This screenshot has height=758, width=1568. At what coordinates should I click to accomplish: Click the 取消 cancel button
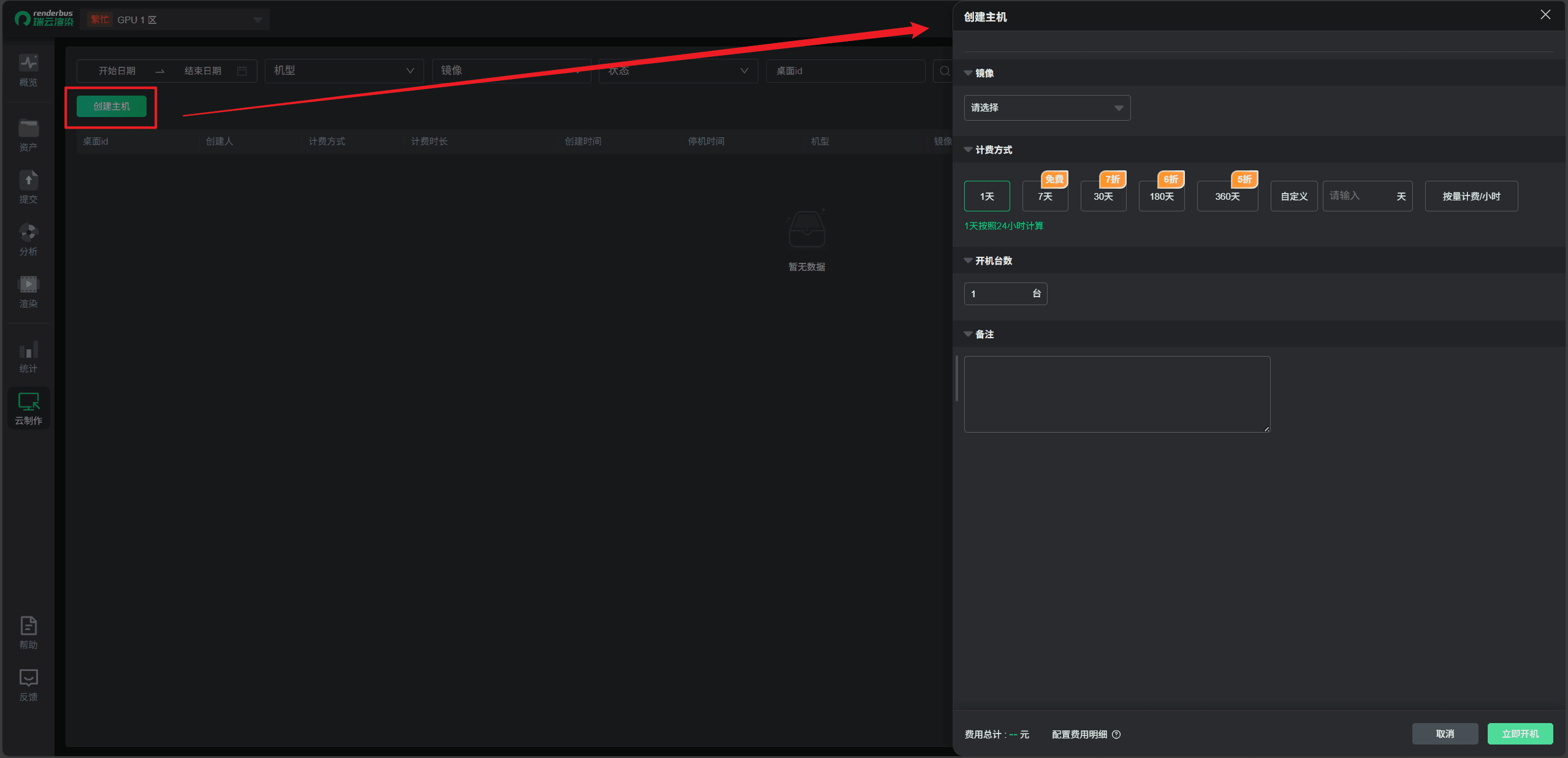point(1444,733)
